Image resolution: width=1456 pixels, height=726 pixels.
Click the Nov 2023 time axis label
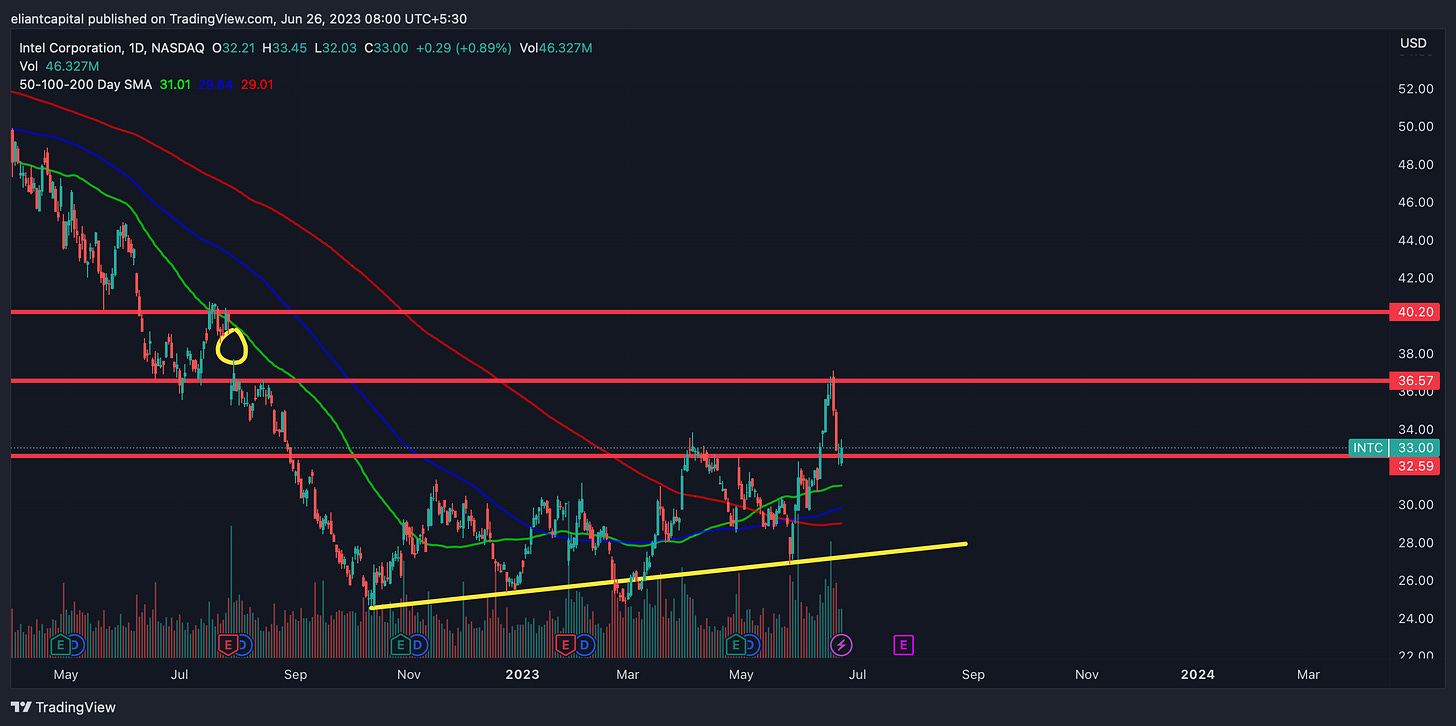click(x=1088, y=675)
